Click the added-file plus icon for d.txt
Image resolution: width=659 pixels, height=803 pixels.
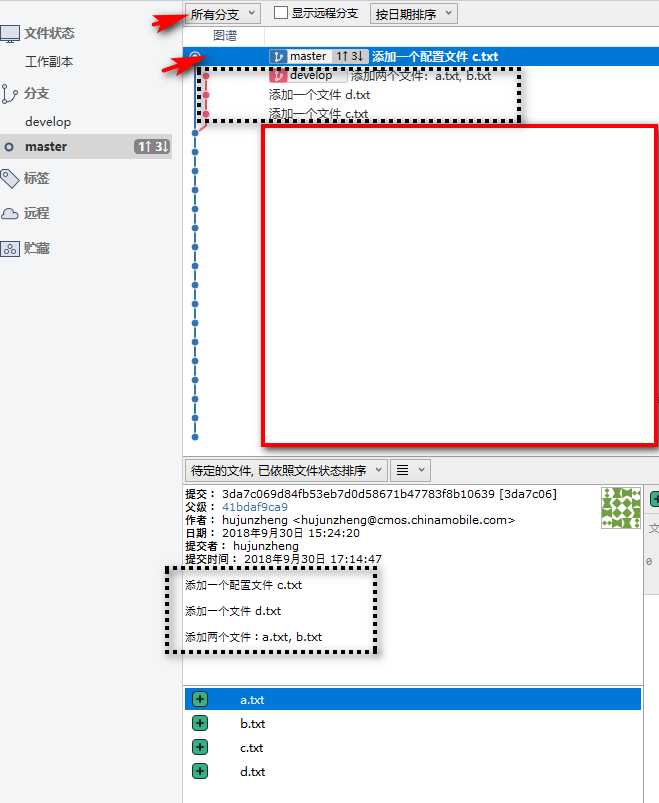tap(200, 771)
